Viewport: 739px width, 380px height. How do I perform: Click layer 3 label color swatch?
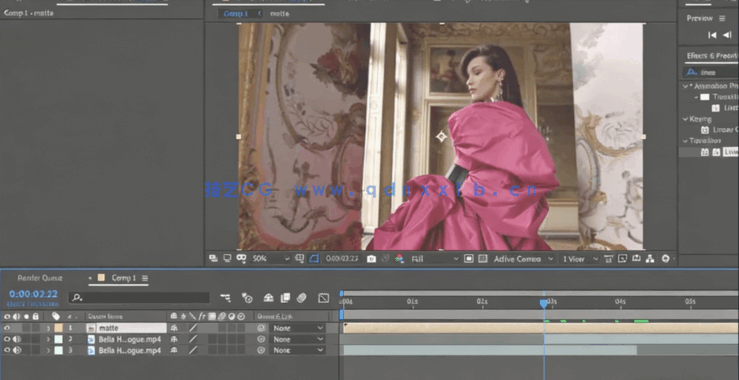[x=58, y=350]
